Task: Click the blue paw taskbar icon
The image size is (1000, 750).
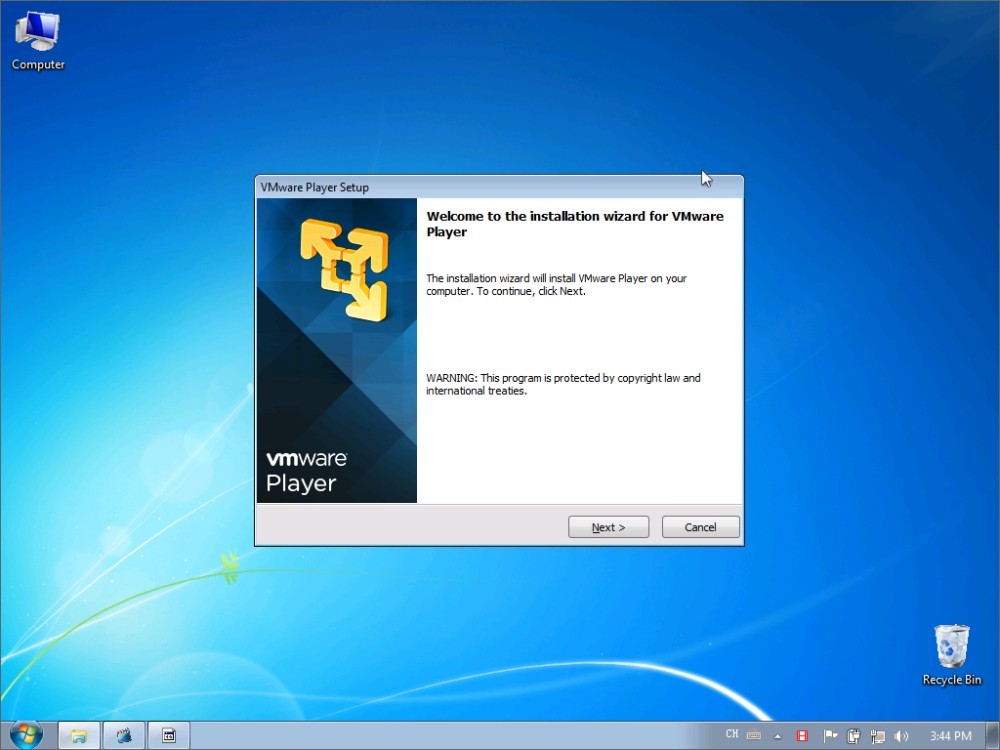Action: 124,735
